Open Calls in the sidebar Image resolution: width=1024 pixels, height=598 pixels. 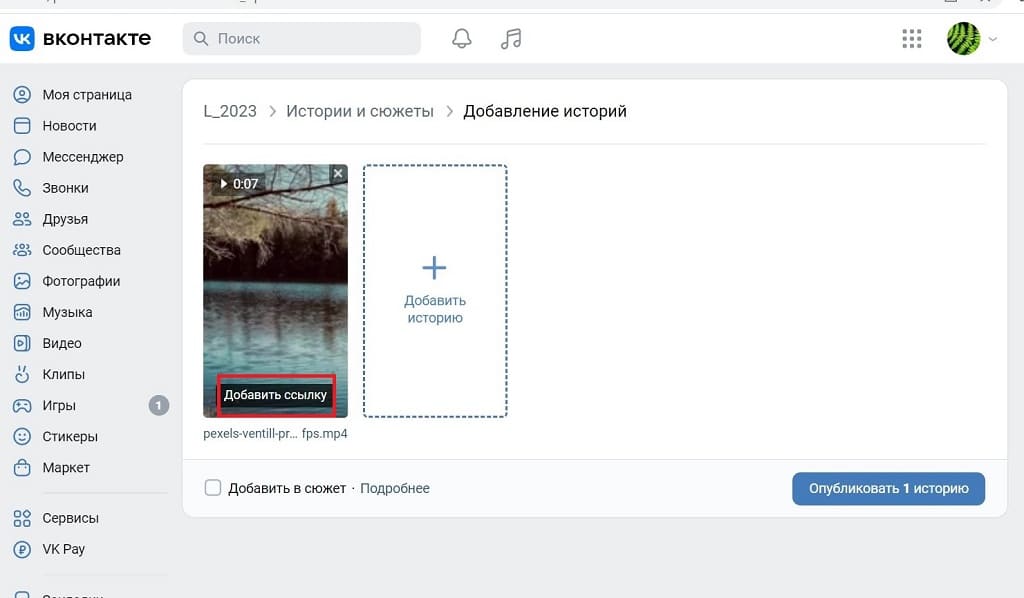[x=65, y=188]
